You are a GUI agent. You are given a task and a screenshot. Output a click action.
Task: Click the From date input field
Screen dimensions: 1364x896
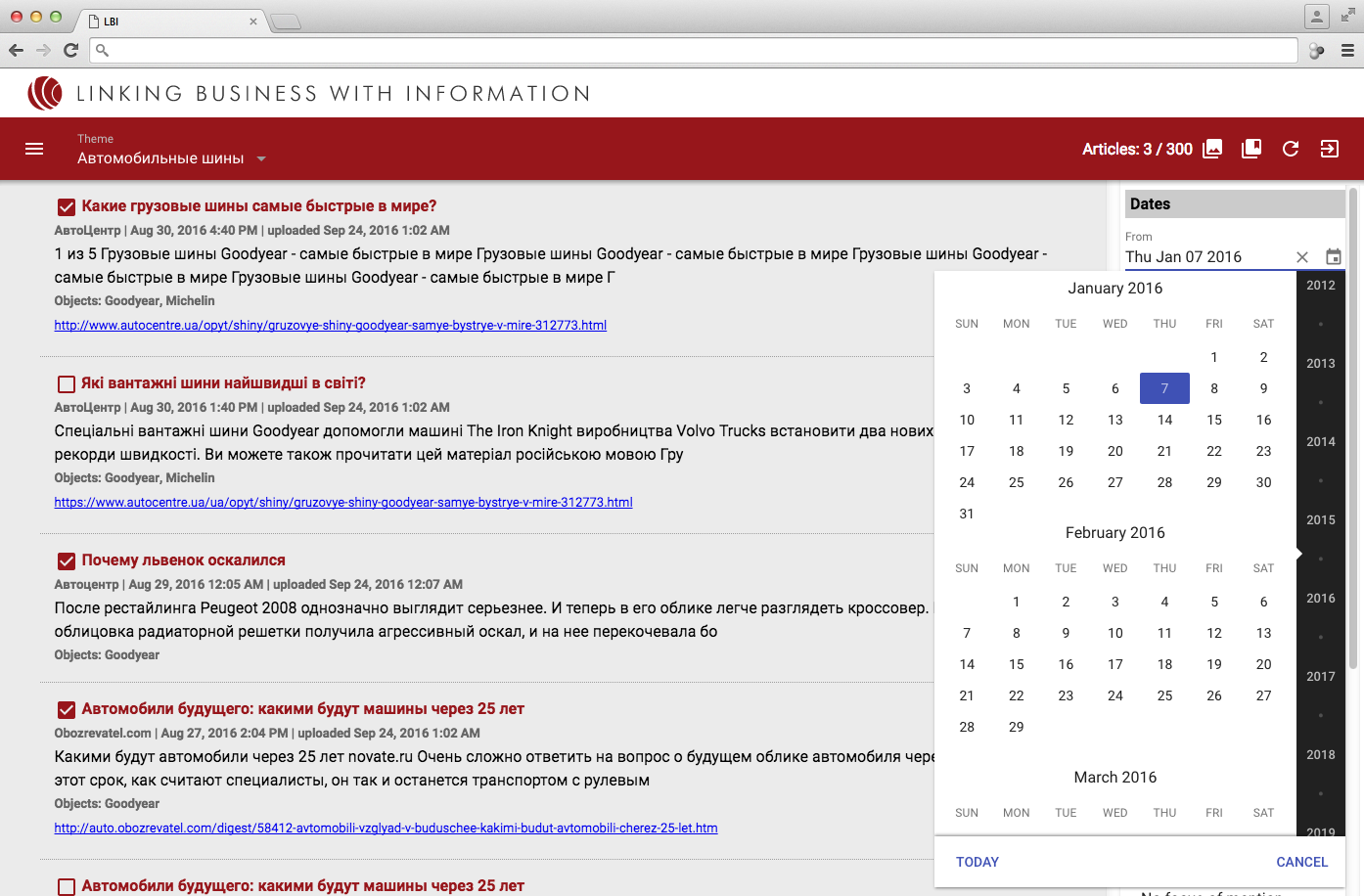tap(1206, 257)
